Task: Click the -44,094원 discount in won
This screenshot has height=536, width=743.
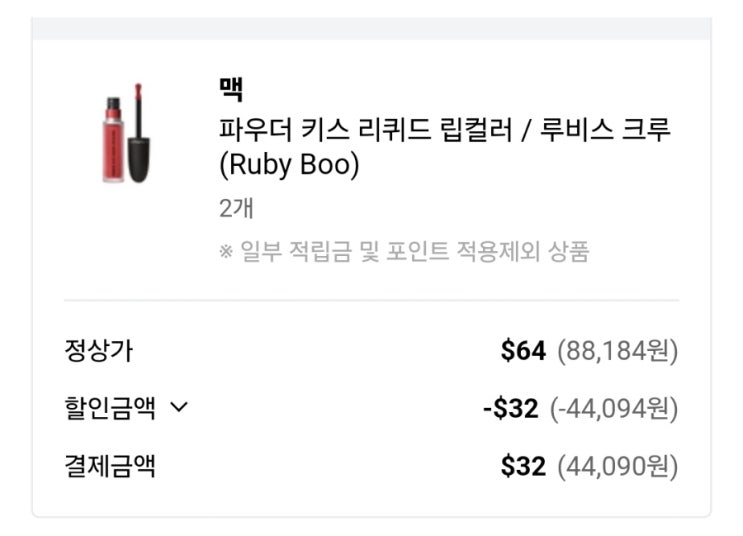Action: pos(613,408)
